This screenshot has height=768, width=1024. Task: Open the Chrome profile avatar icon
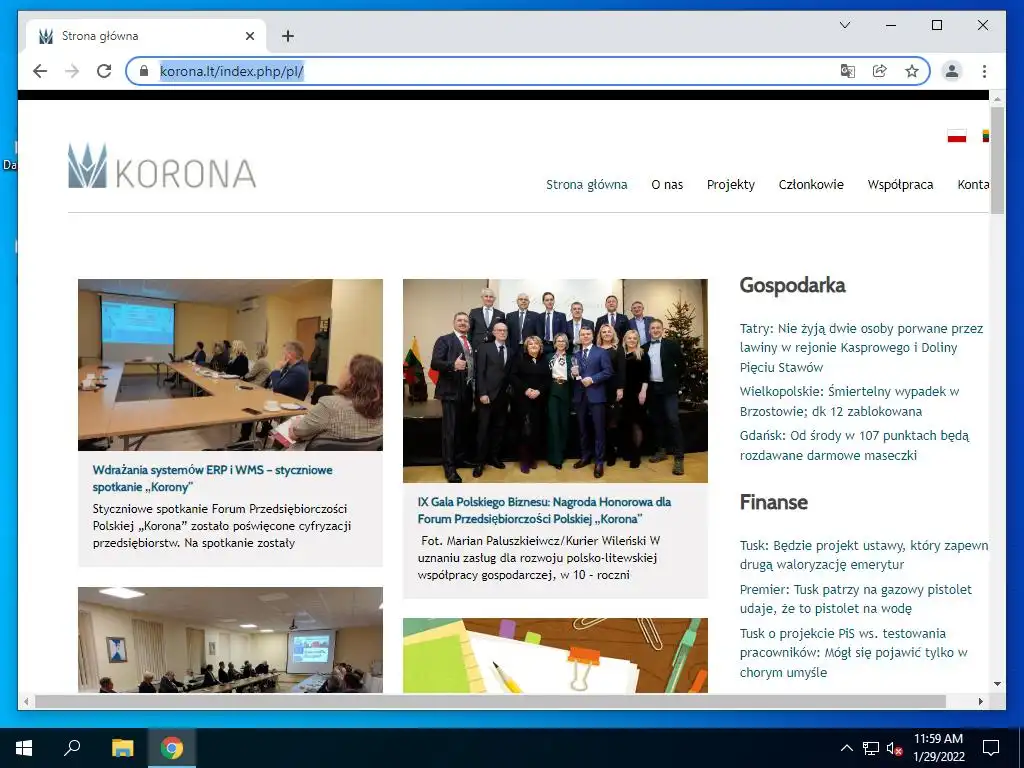[952, 71]
